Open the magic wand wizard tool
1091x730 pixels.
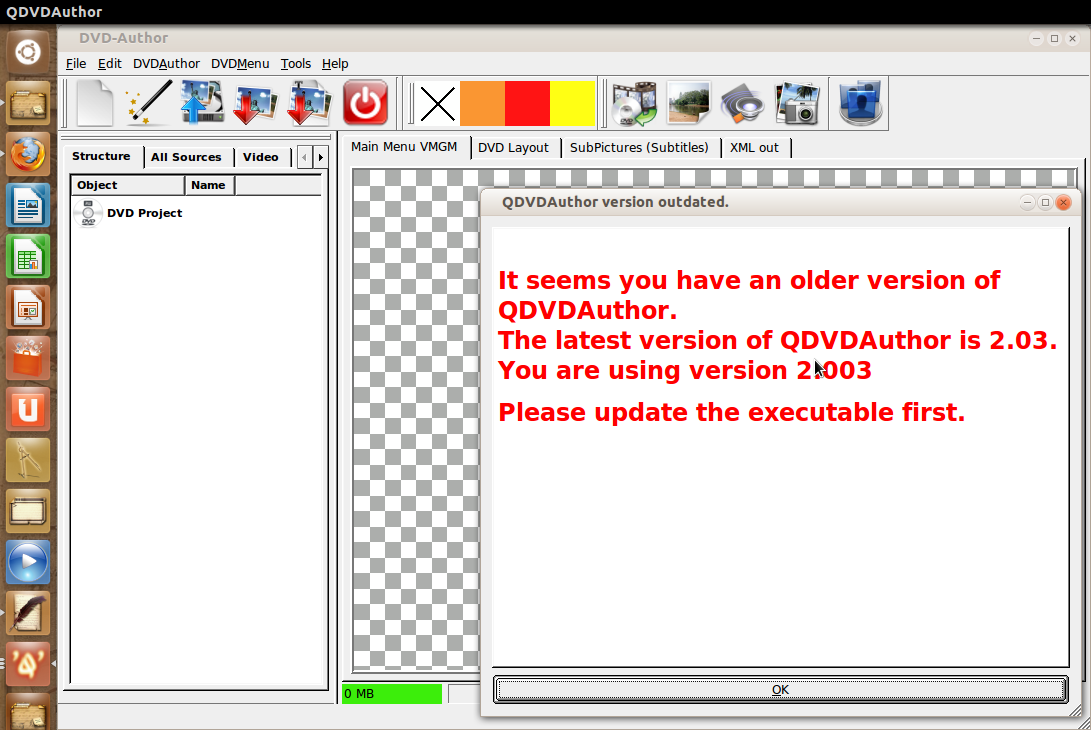coord(148,103)
